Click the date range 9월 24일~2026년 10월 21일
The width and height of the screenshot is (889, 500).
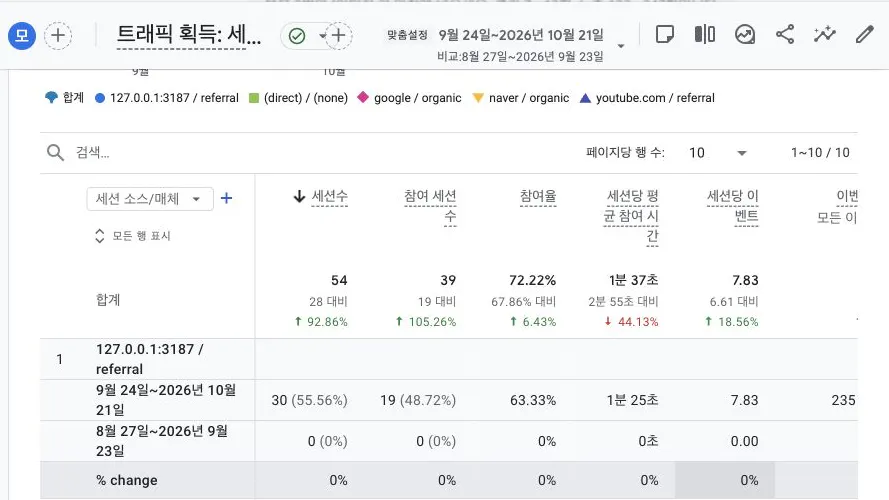520,35
